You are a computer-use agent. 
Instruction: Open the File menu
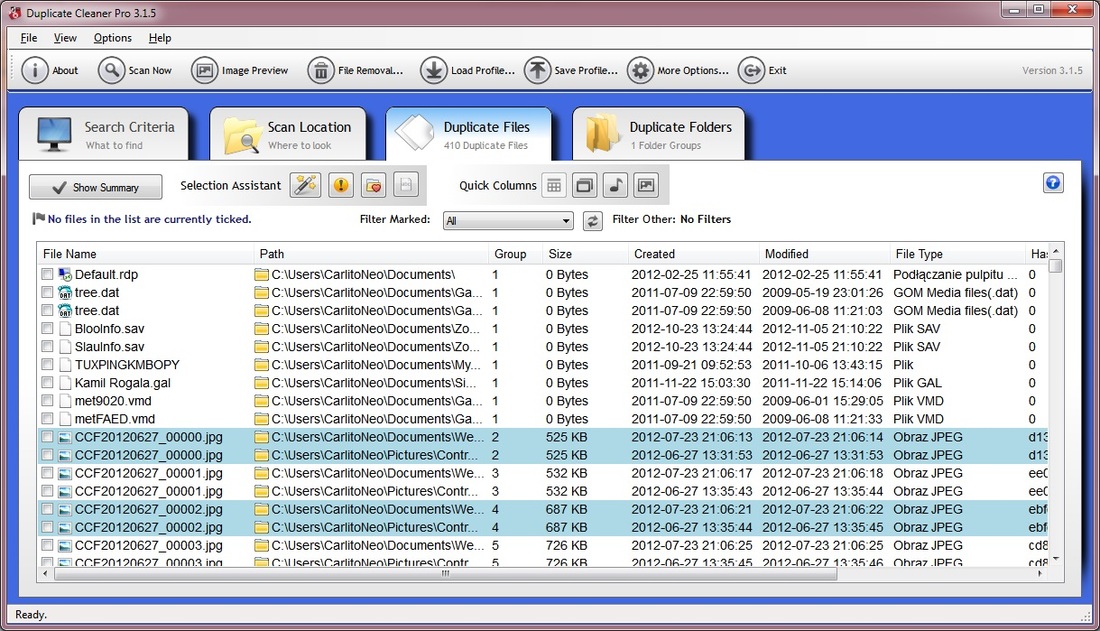tap(29, 38)
